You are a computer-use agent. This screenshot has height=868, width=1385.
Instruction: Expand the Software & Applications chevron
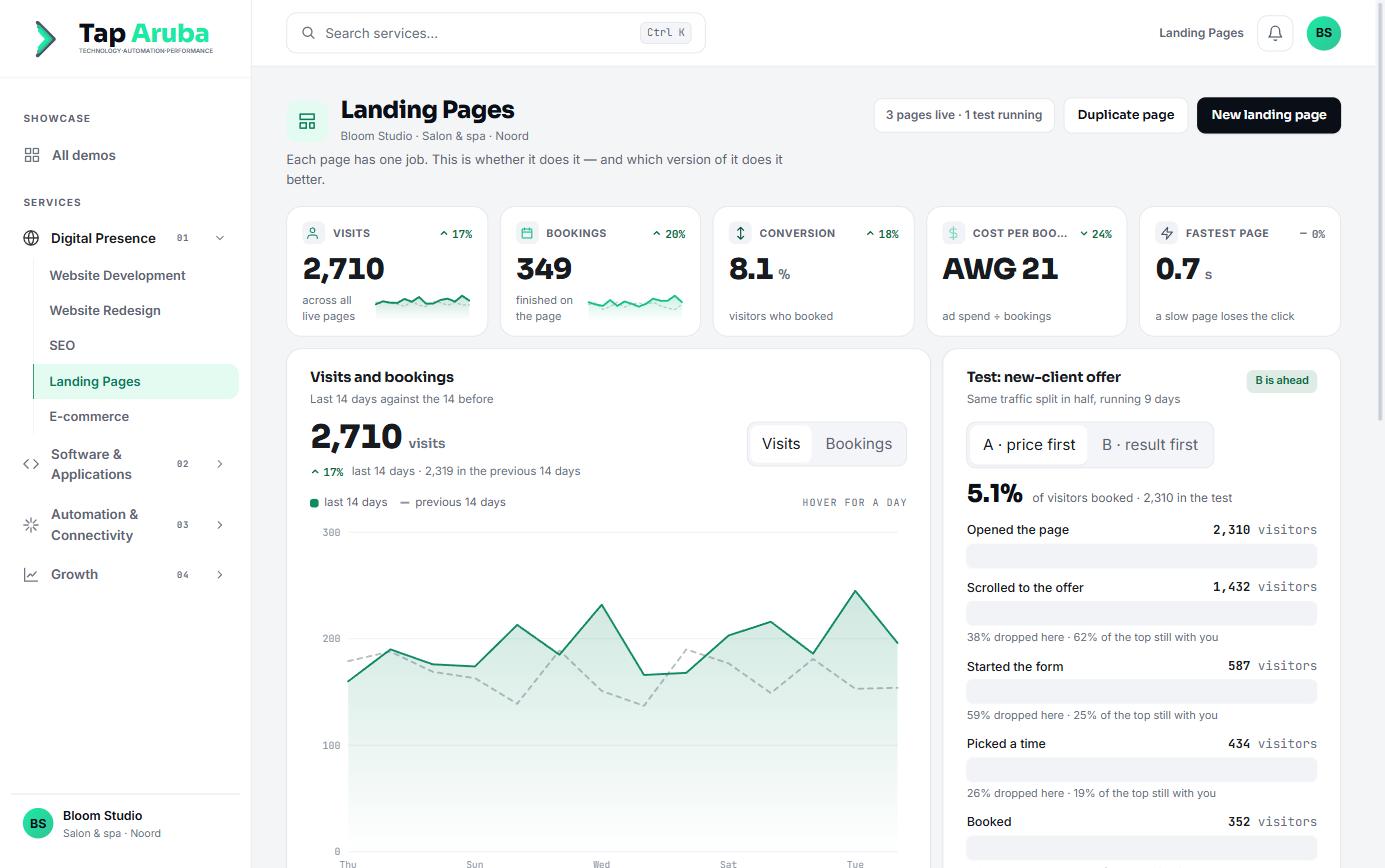pos(220,464)
